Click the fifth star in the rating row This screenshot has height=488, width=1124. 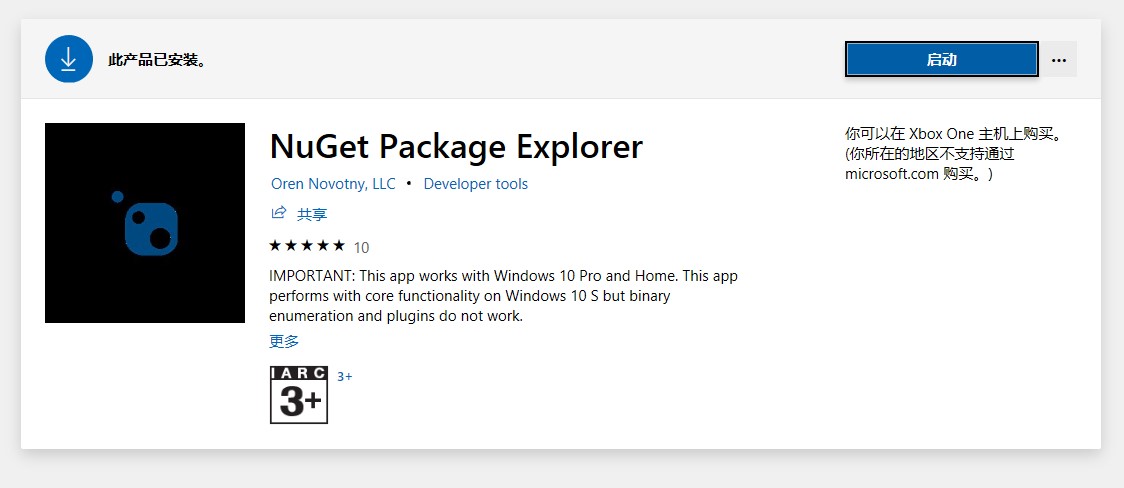tap(339, 246)
